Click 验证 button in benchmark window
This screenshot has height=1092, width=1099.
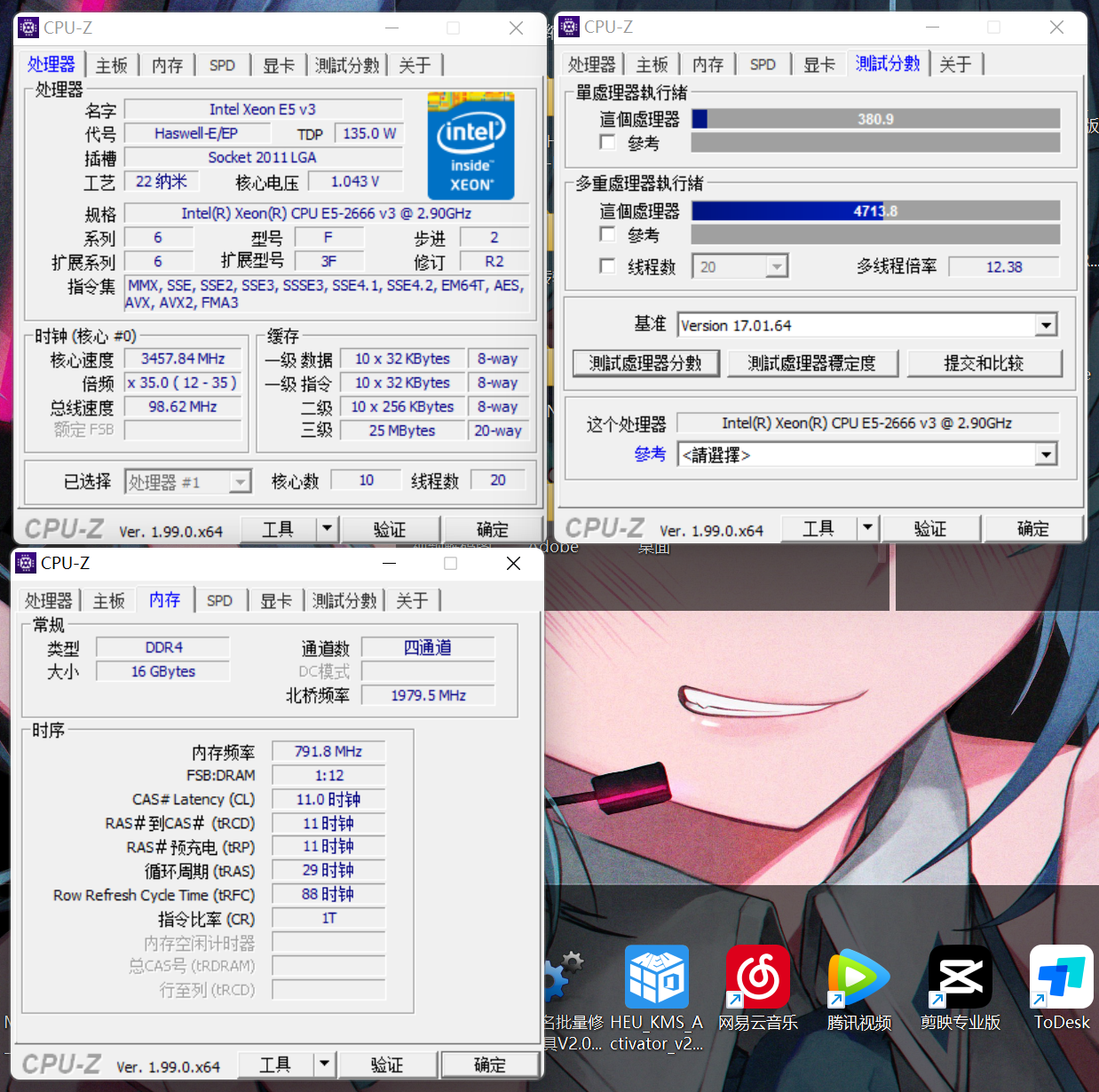(x=930, y=528)
